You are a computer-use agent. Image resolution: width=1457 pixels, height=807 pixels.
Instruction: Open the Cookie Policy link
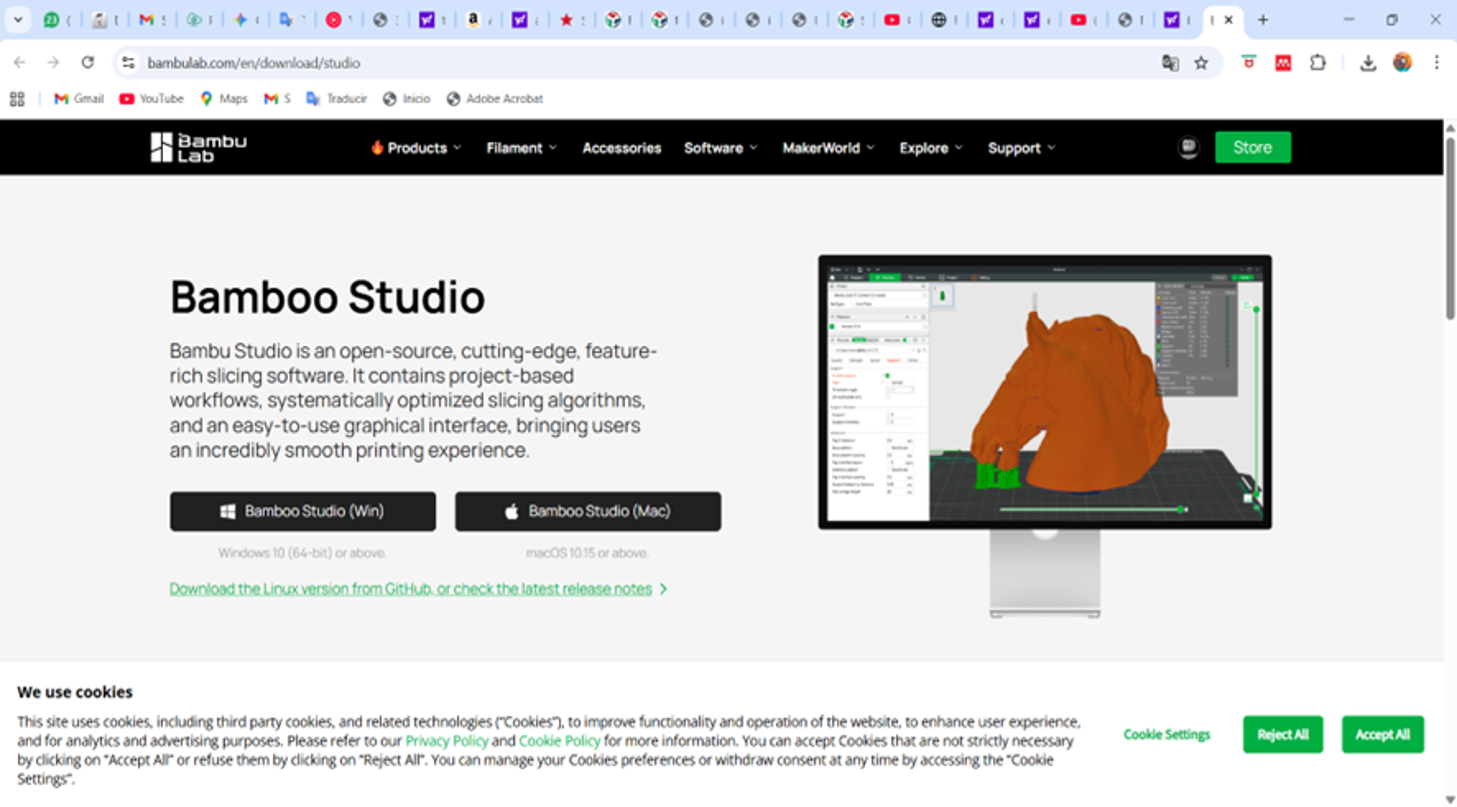[560, 741]
